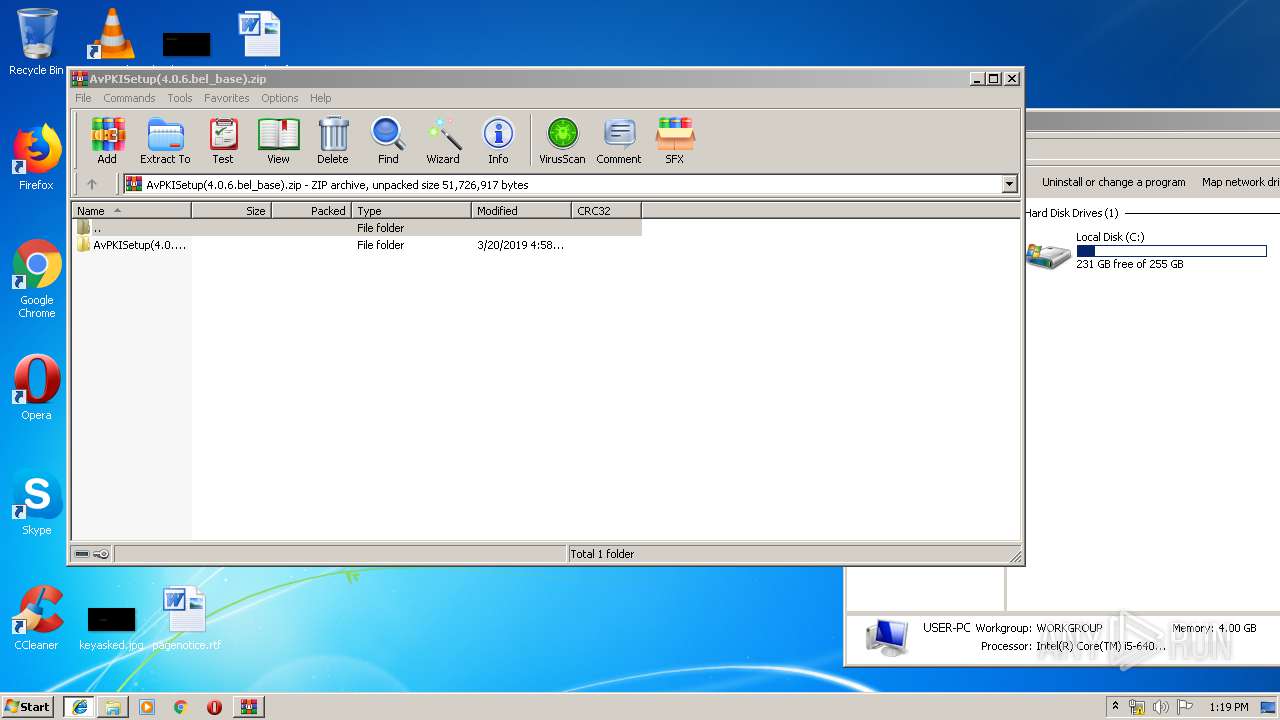Screen dimensions: 1280x720
Task: Open the Help menu
Action: [320, 98]
